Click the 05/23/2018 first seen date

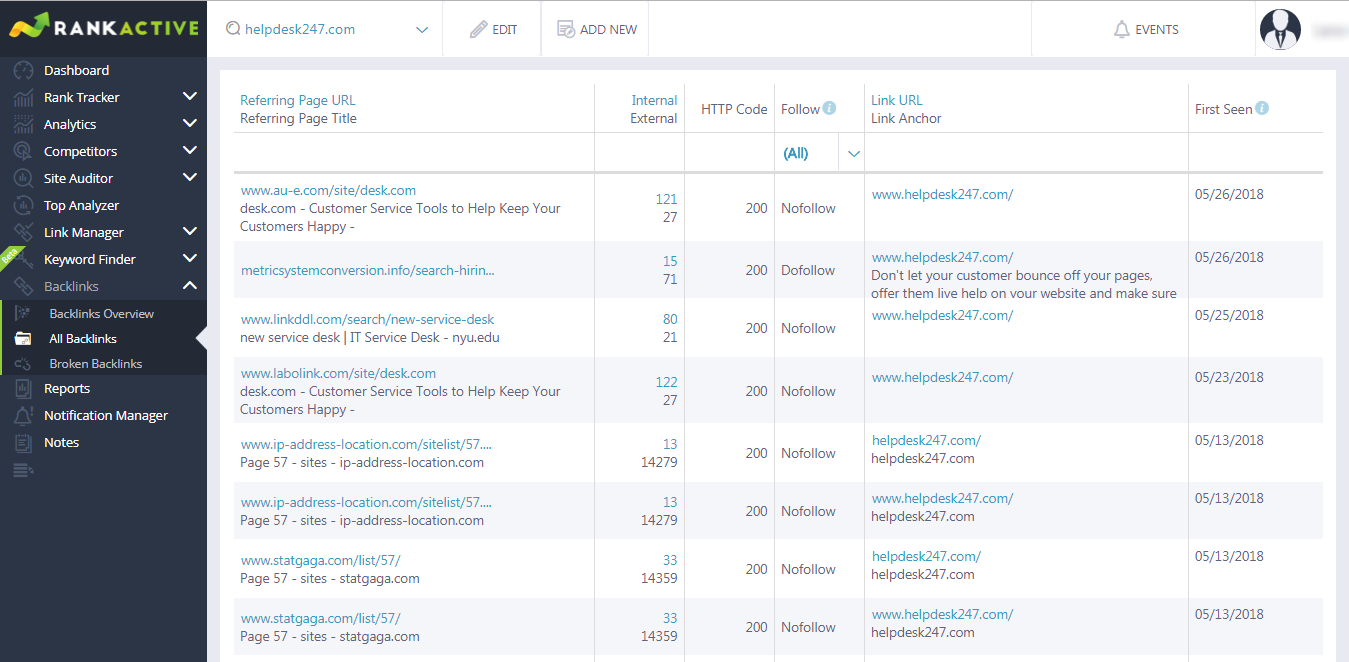(1229, 377)
